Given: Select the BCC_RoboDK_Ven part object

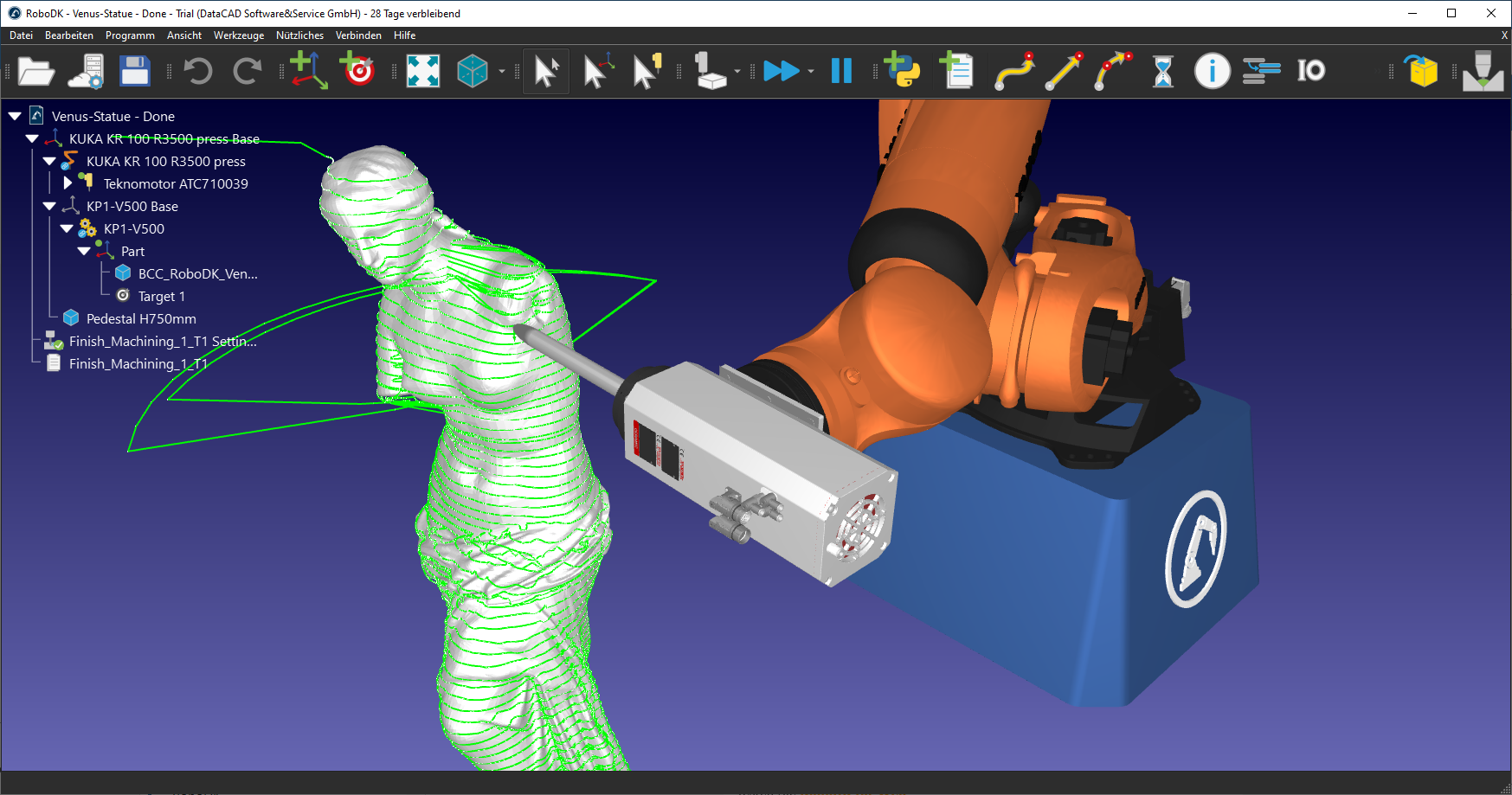Looking at the screenshot, I should (197, 272).
